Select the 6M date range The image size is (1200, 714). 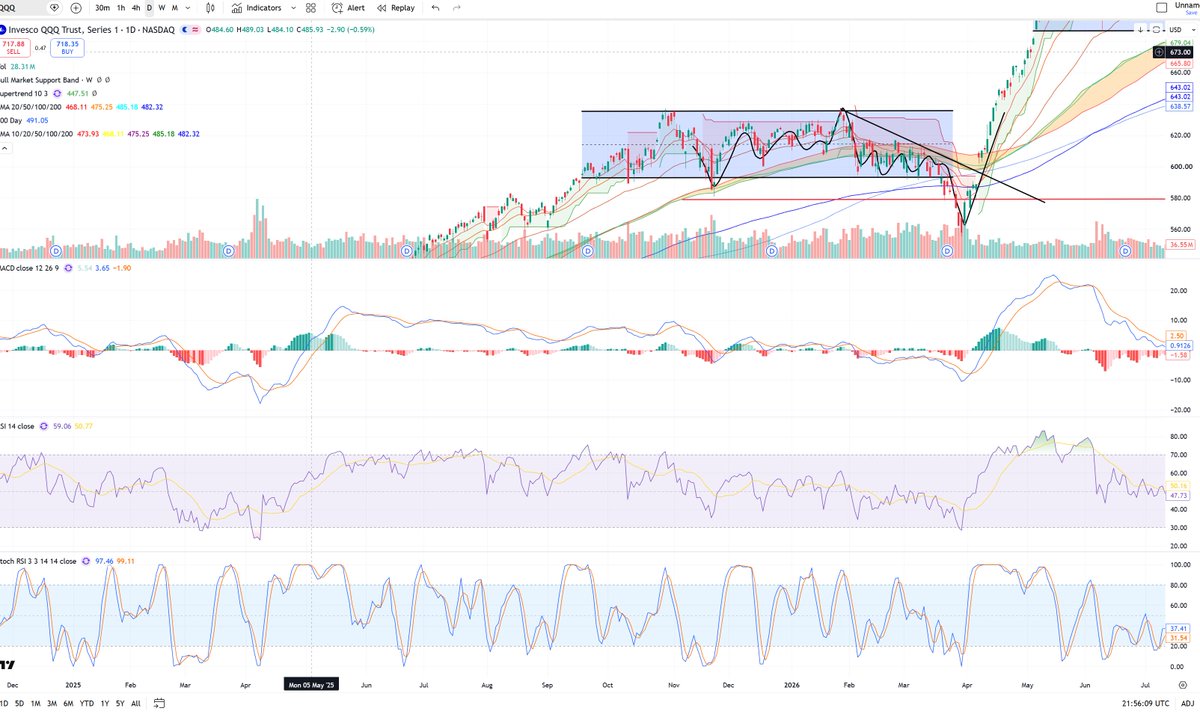pyautogui.click(x=68, y=703)
